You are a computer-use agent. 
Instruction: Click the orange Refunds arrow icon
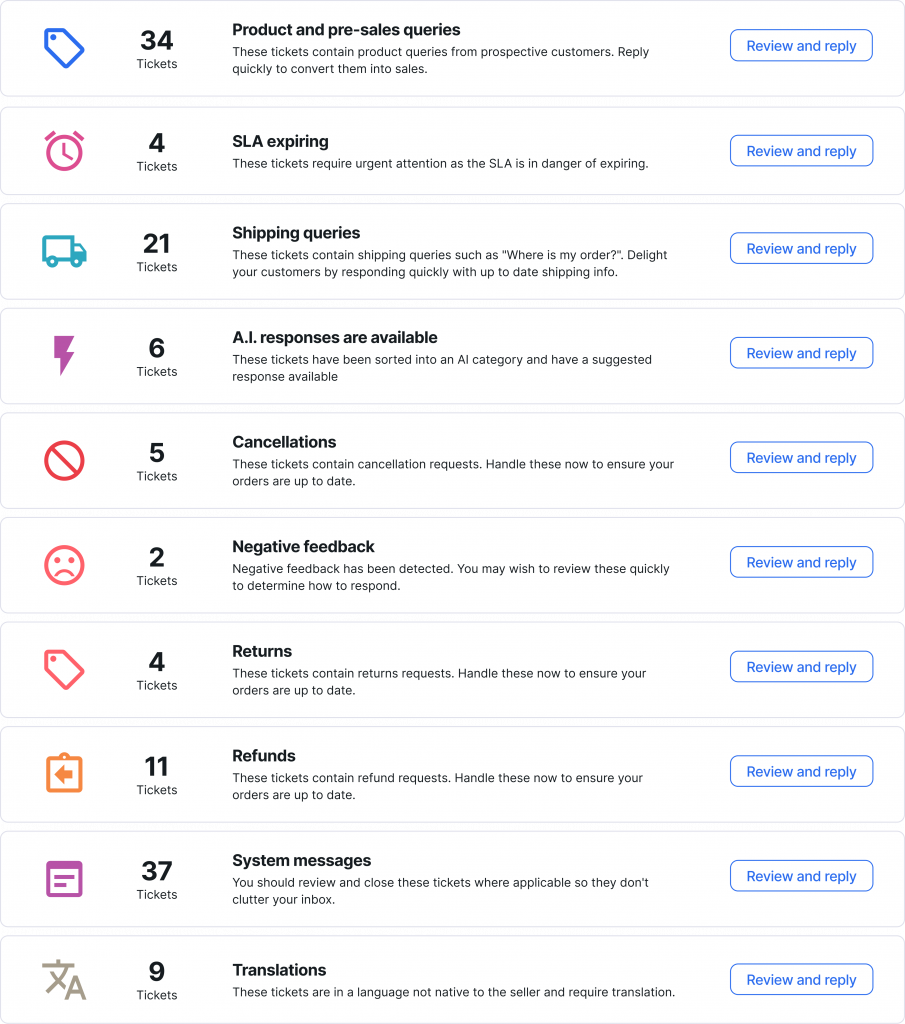(65, 773)
